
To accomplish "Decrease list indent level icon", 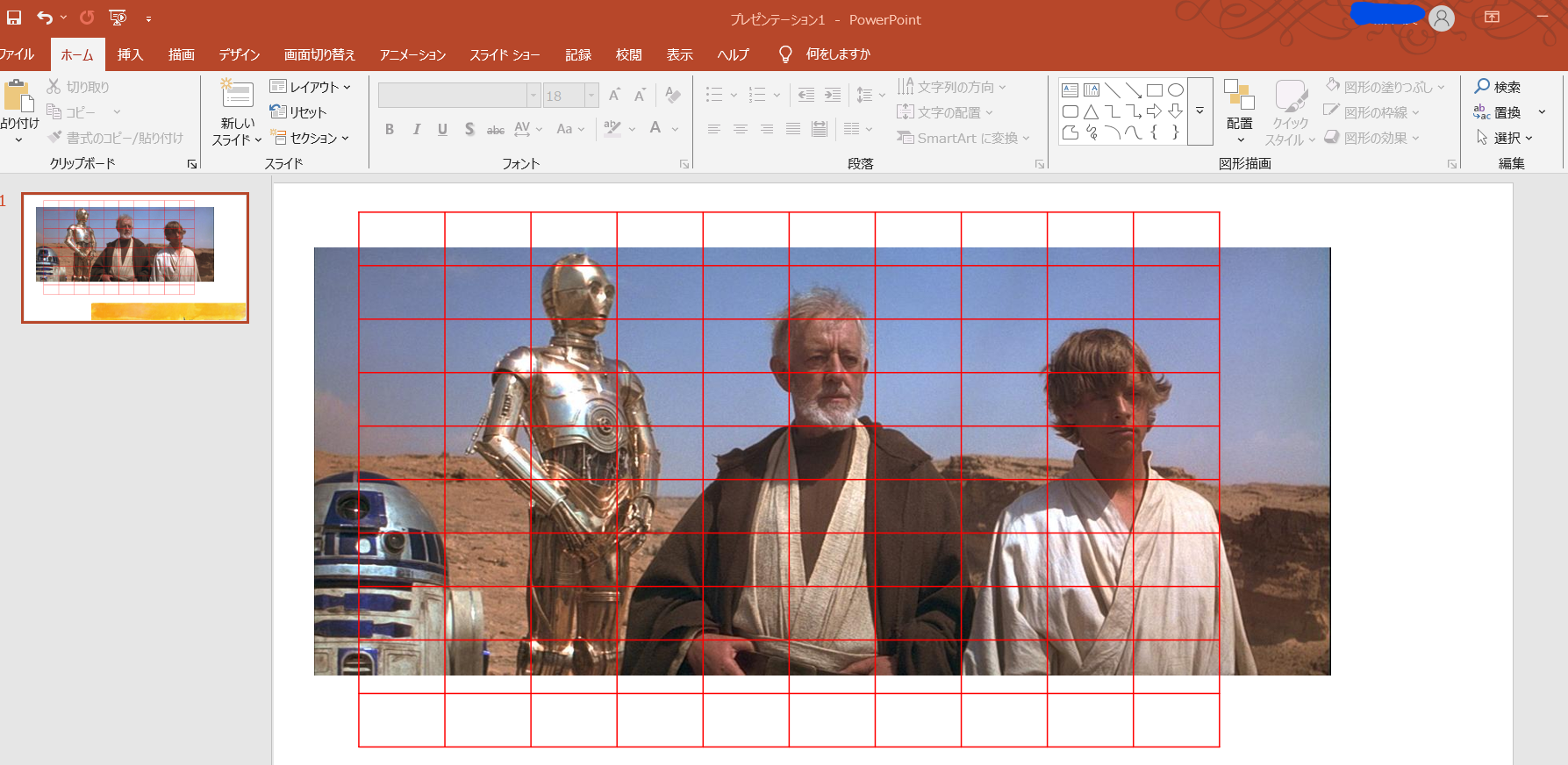I will (806, 95).
